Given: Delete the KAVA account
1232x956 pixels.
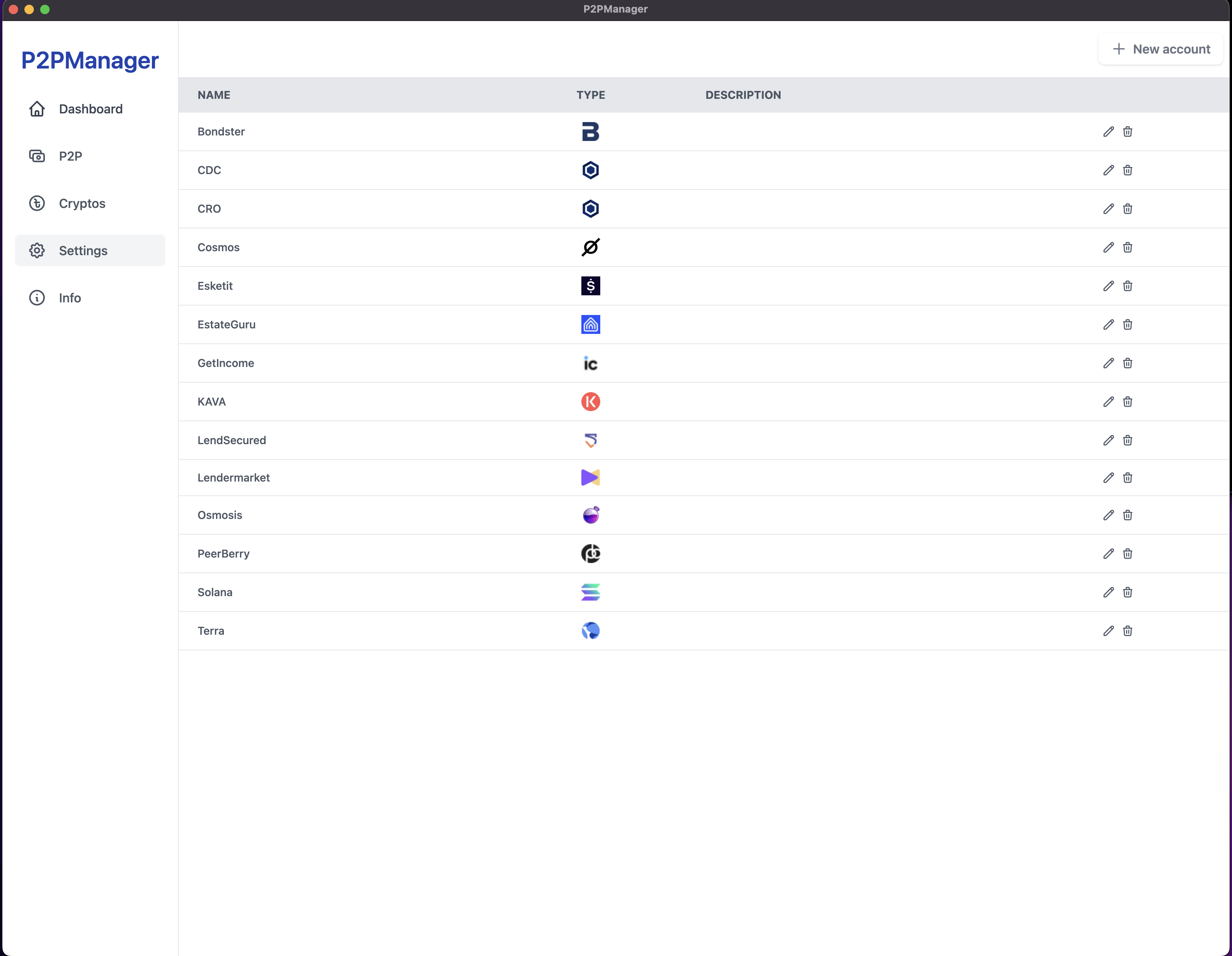Looking at the screenshot, I should 1127,402.
